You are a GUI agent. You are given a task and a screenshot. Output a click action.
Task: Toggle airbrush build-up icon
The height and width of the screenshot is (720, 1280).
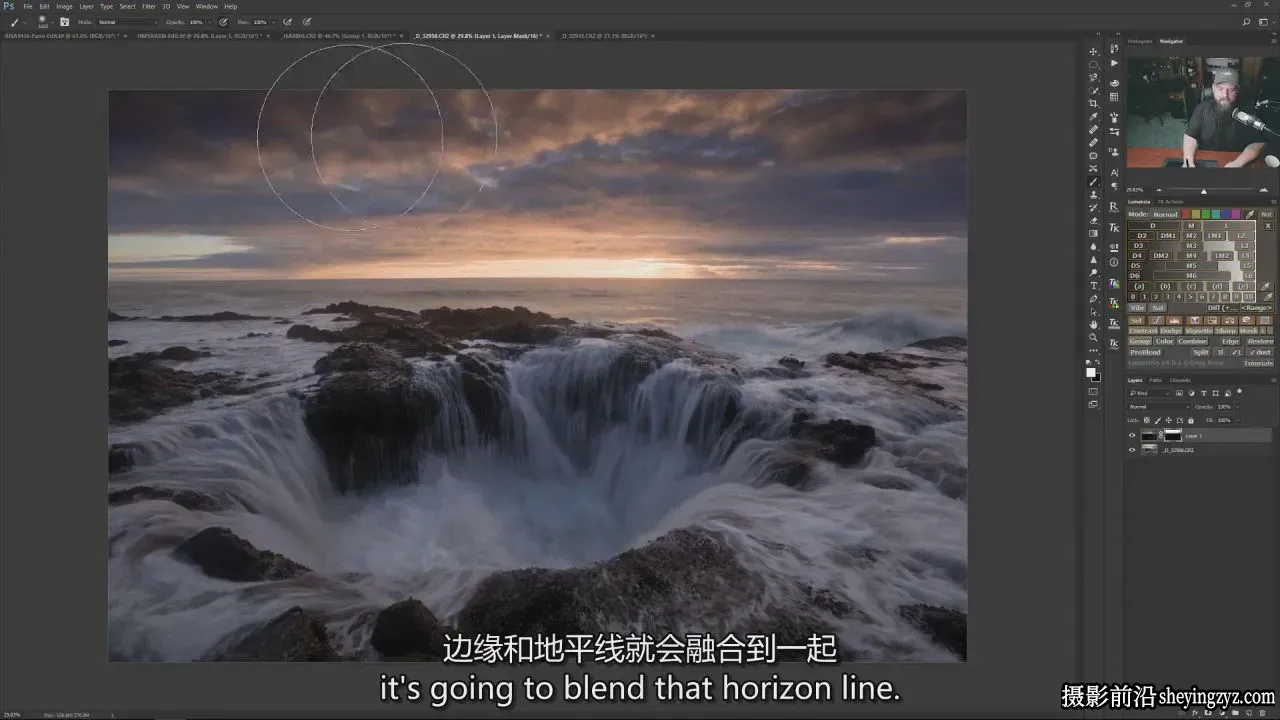tap(288, 21)
